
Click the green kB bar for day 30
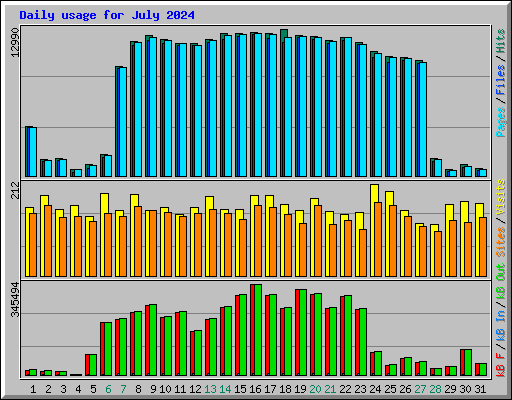(x=468, y=363)
